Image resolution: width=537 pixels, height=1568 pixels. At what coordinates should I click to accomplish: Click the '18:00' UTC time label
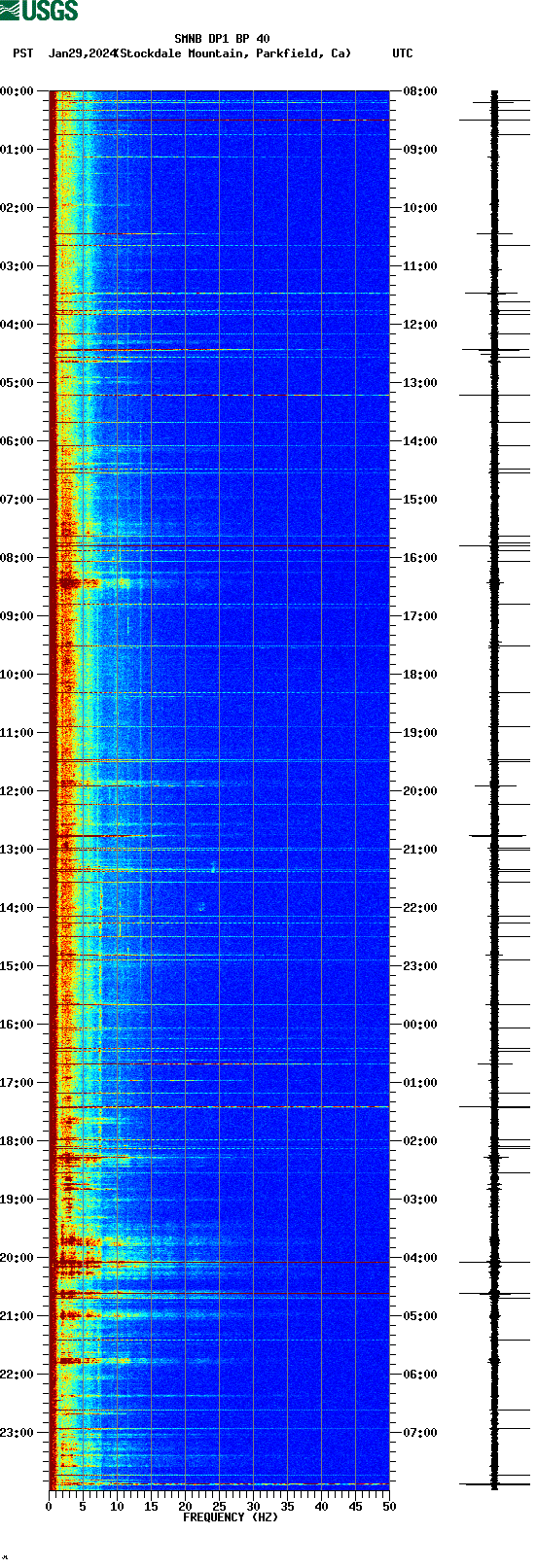click(x=420, y=675)
